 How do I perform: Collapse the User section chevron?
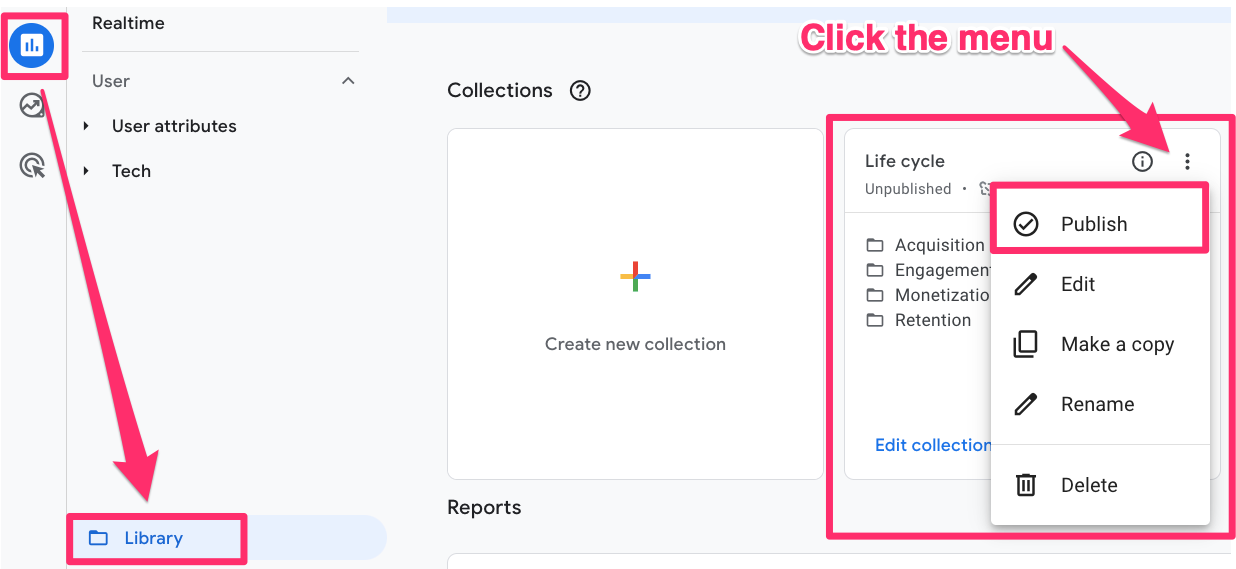[348, 81]
